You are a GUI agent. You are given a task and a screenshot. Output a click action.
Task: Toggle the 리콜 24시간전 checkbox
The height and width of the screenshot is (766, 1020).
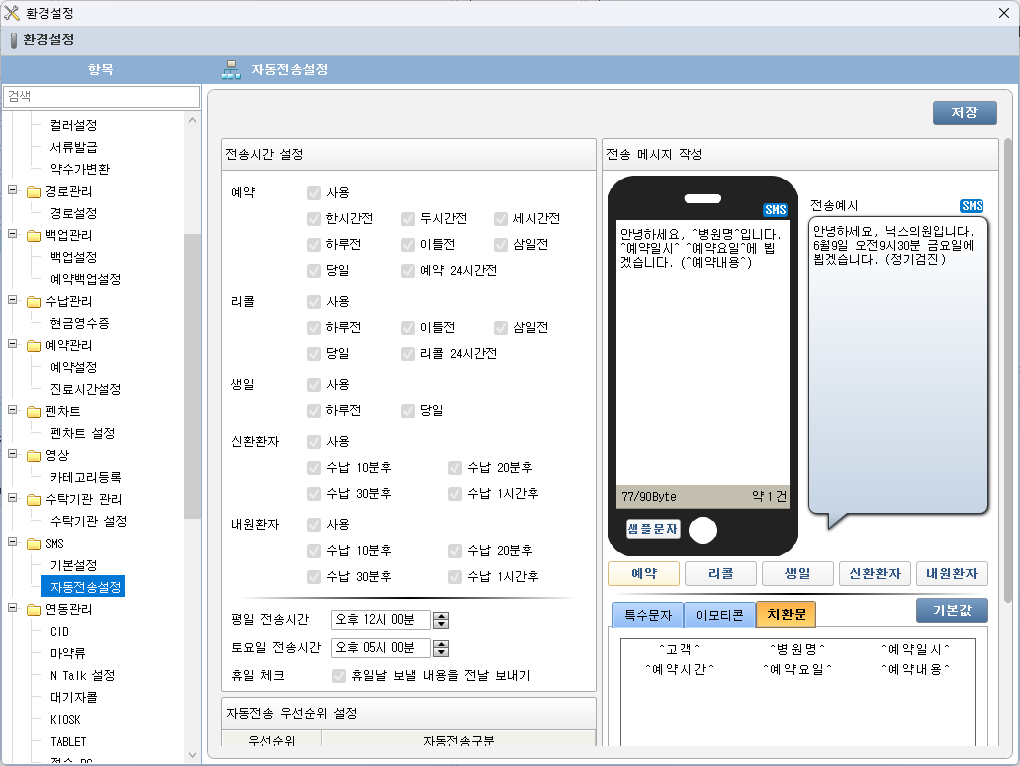pyautogui.click(x=408, y=353)
